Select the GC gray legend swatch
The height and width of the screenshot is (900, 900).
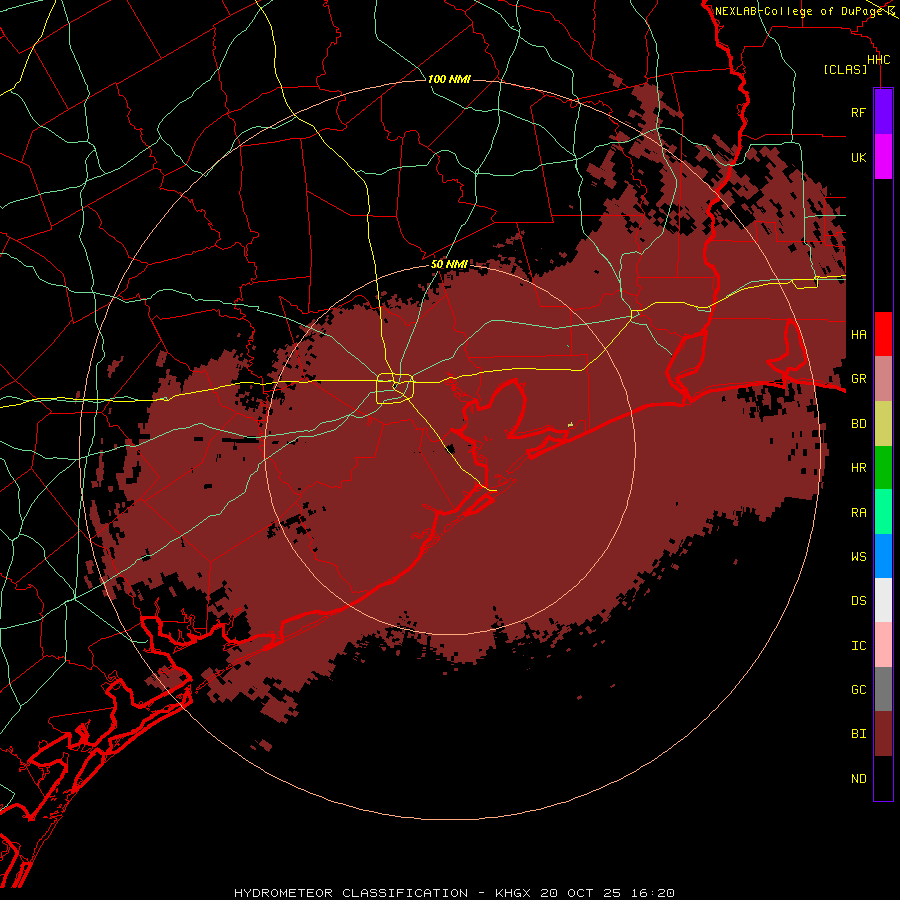pyautogui.click(x=883, y=689)
